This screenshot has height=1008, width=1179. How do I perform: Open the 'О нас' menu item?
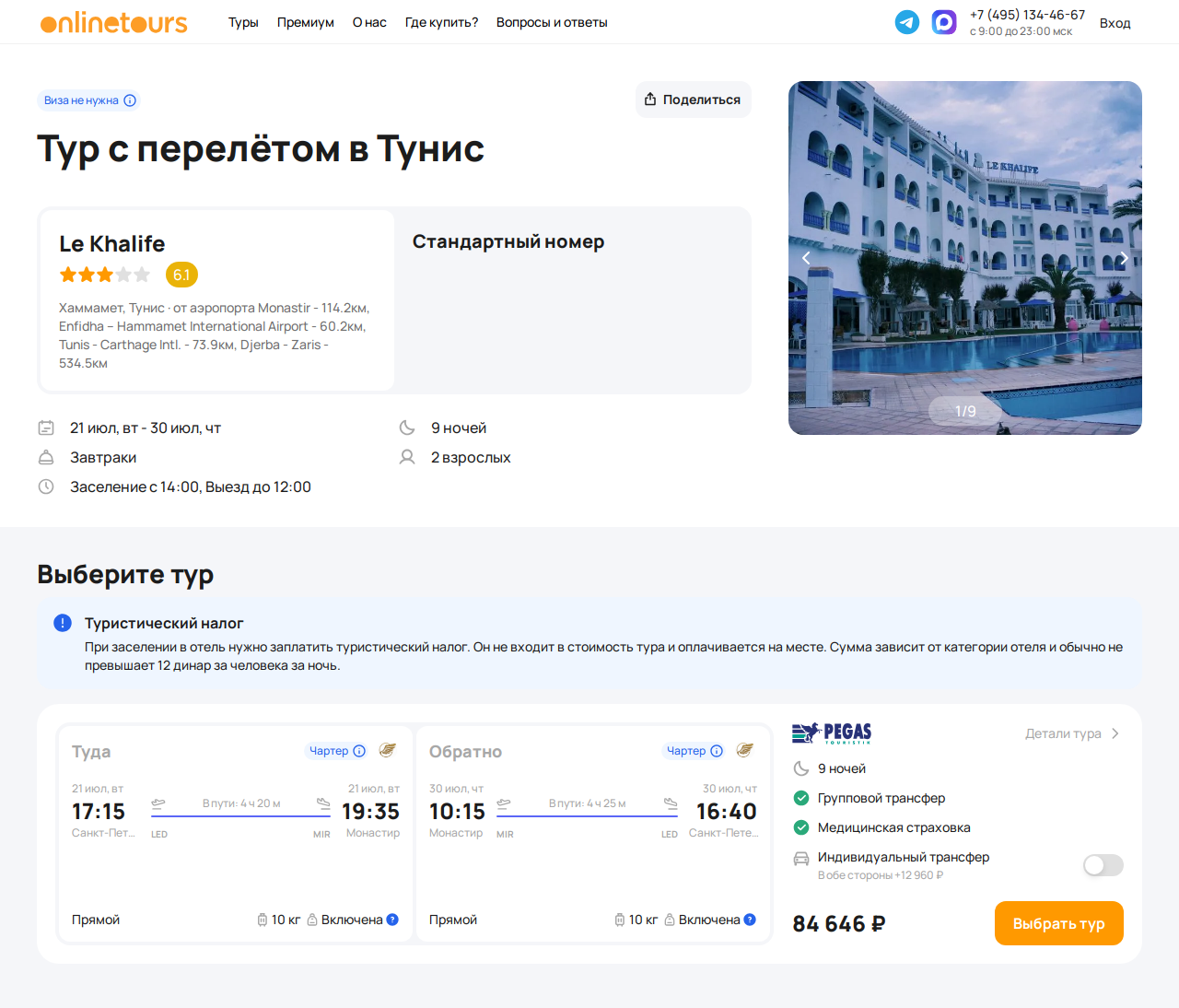pos(369,22)
